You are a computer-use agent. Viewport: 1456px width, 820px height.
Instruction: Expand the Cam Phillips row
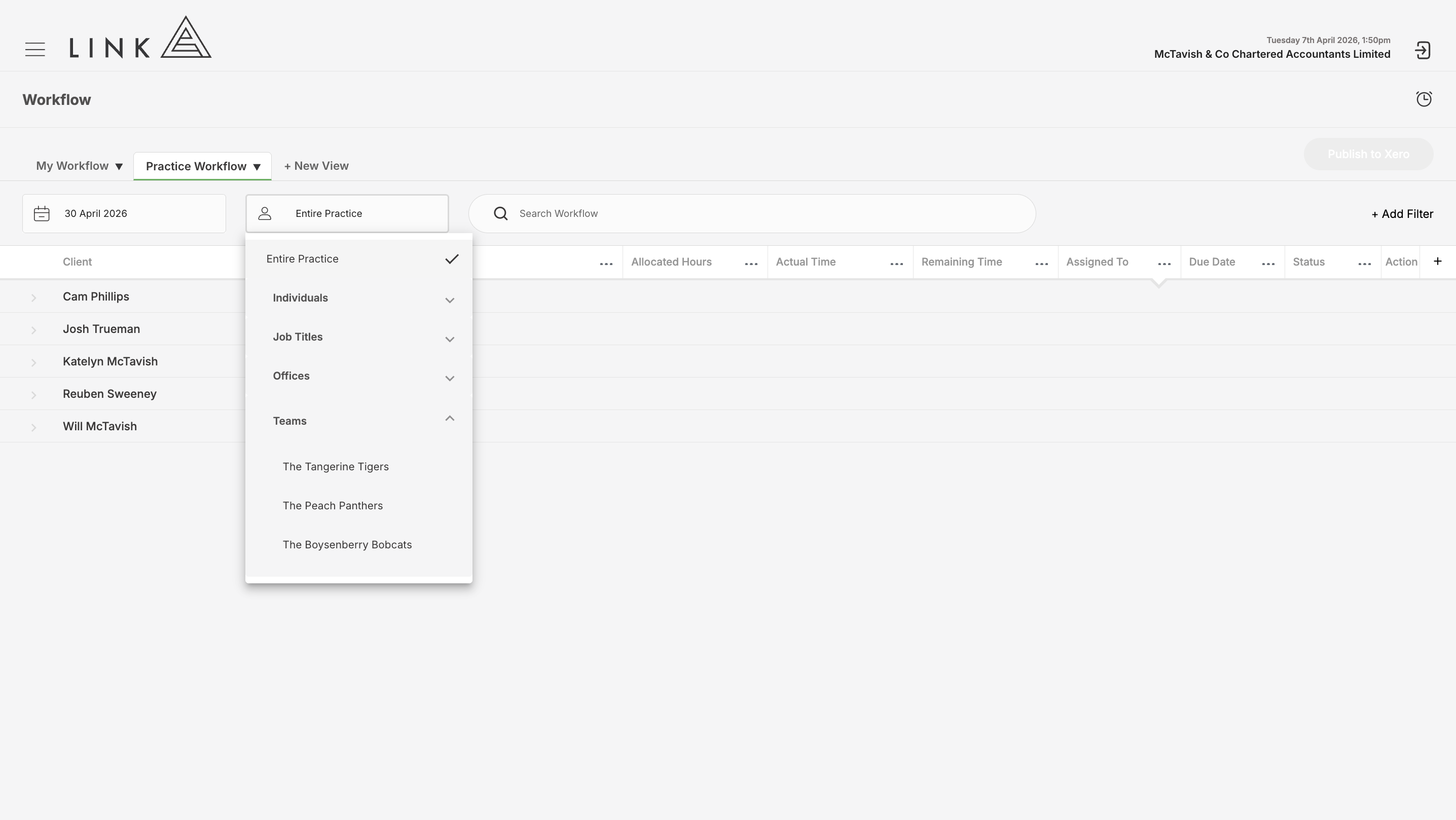[33, 297]
